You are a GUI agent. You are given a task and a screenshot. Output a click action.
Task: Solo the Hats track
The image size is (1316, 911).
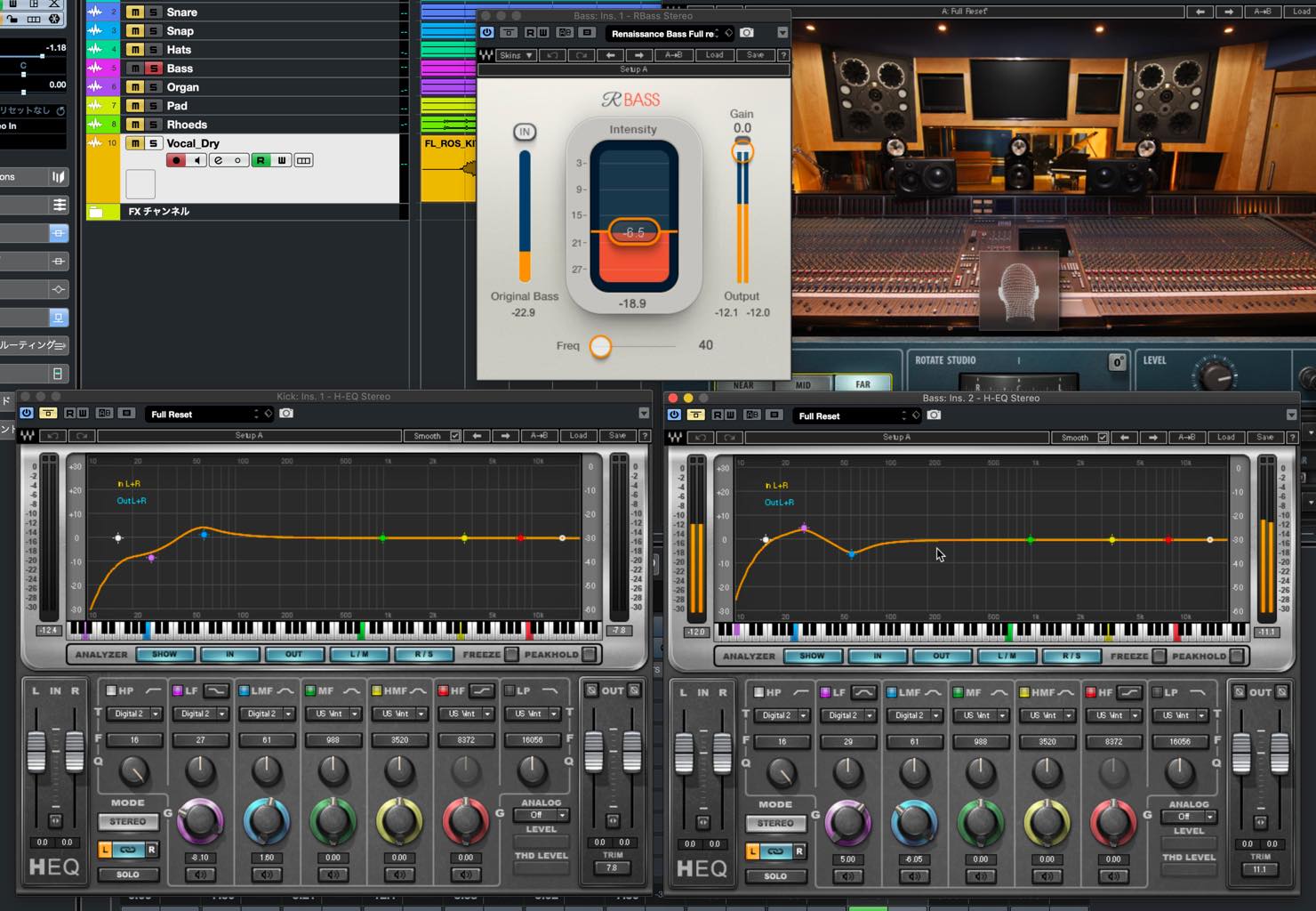154,50
